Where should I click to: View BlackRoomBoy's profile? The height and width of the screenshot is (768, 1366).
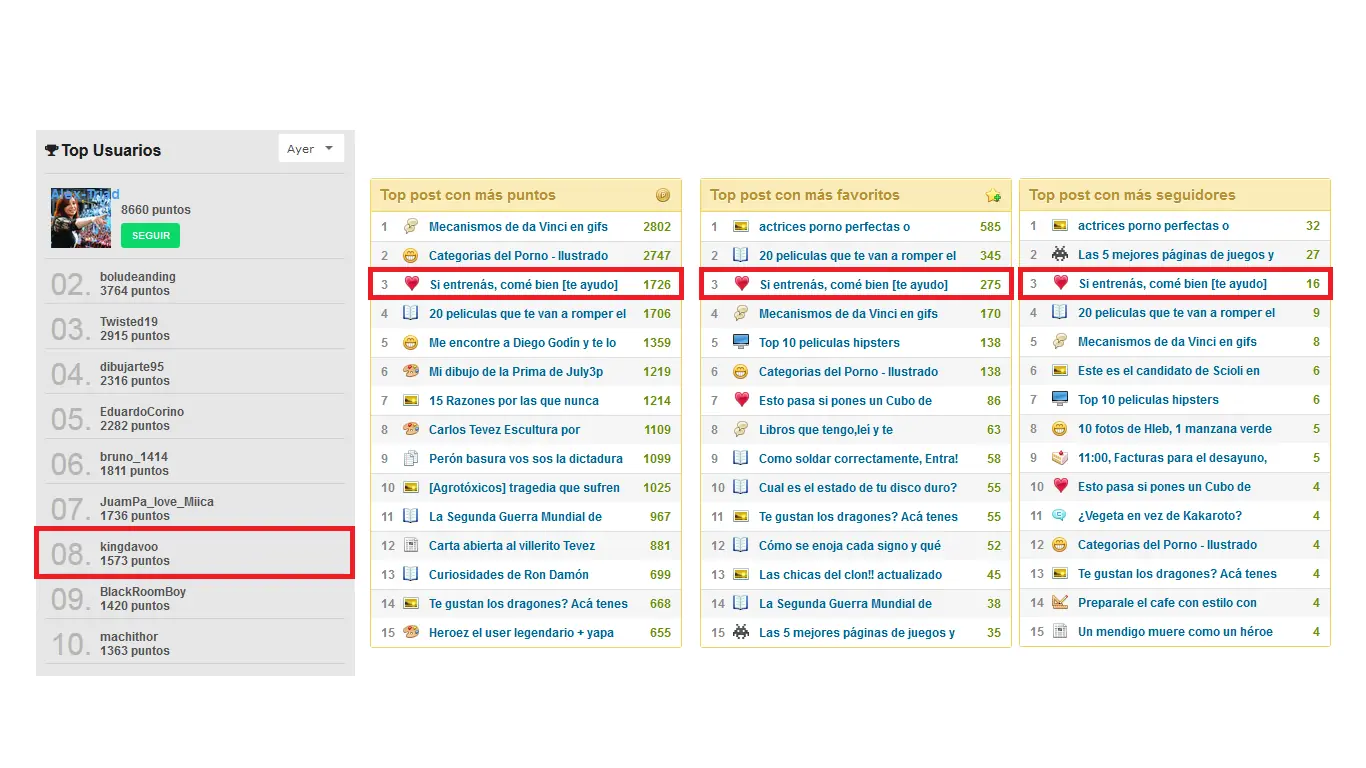point(143,592)
